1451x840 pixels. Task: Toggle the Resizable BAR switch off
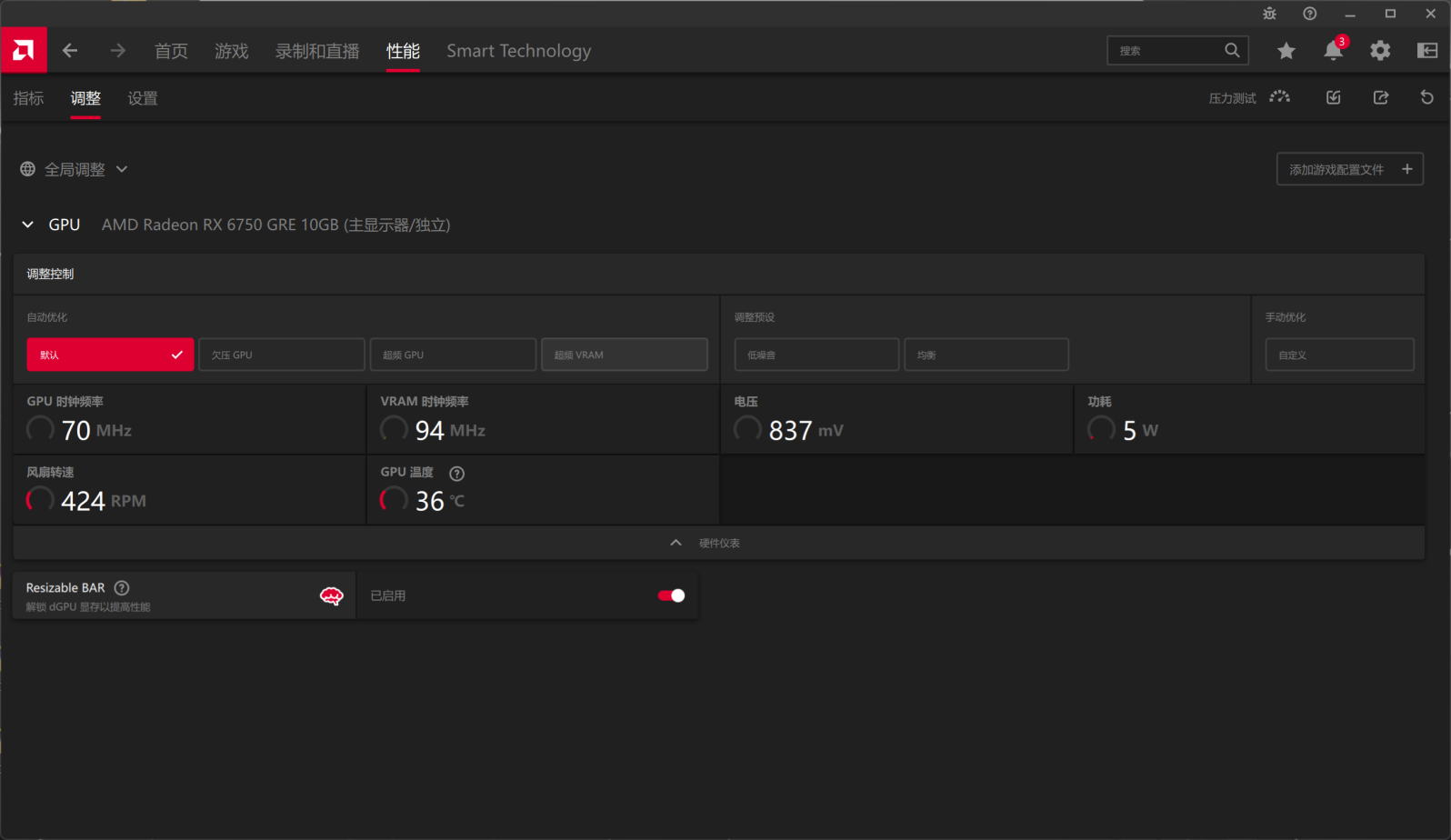671,595
